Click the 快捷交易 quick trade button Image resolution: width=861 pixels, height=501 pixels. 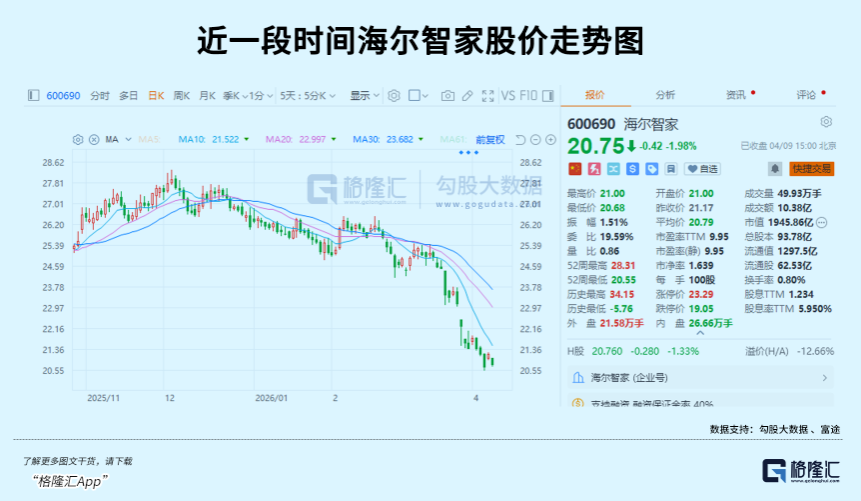pyautogui.click(x=812, y=169)
